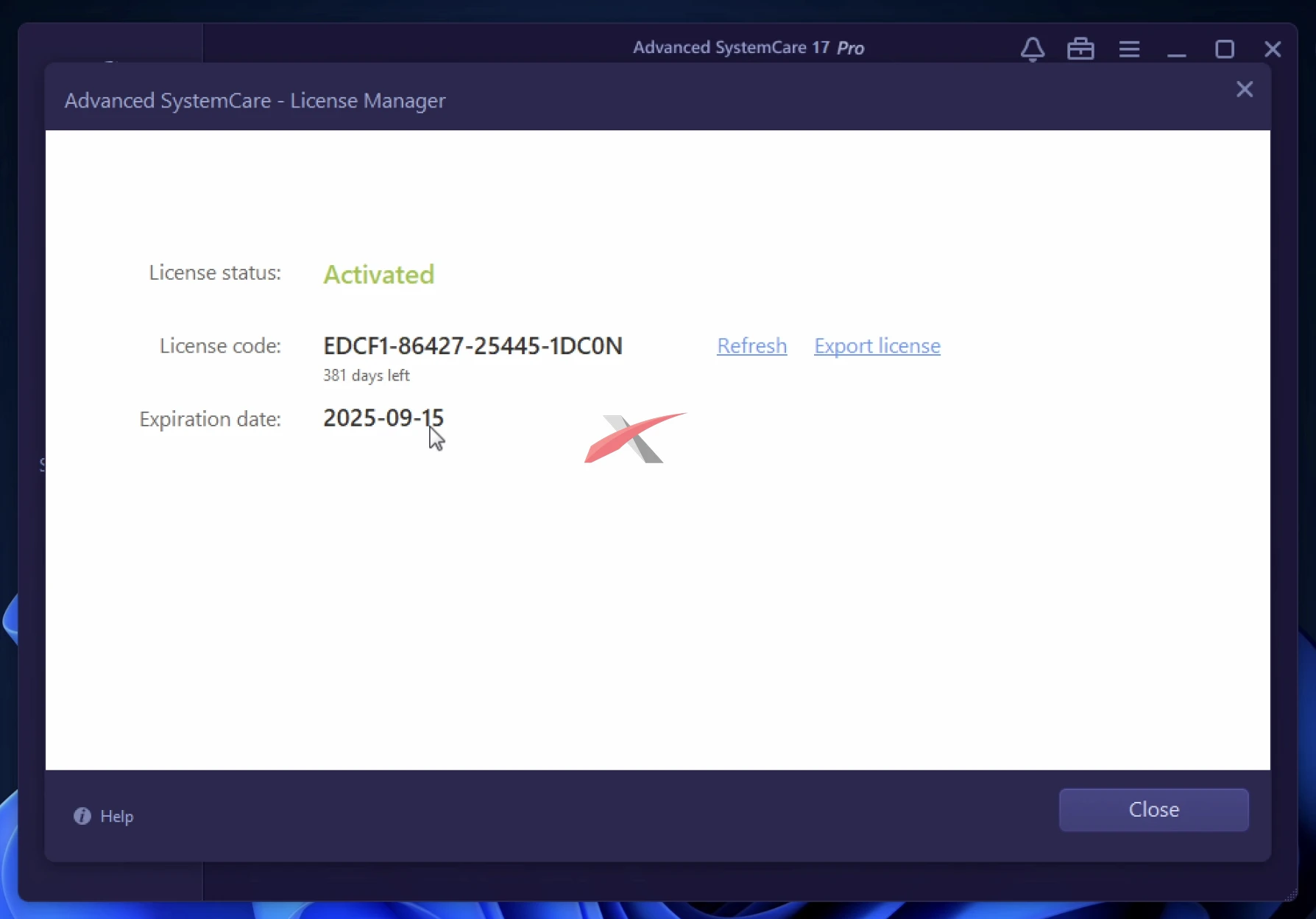
Task: Select the license code EDCF1-86427-25445-1DC0N
Action: [x=473, y=345]
